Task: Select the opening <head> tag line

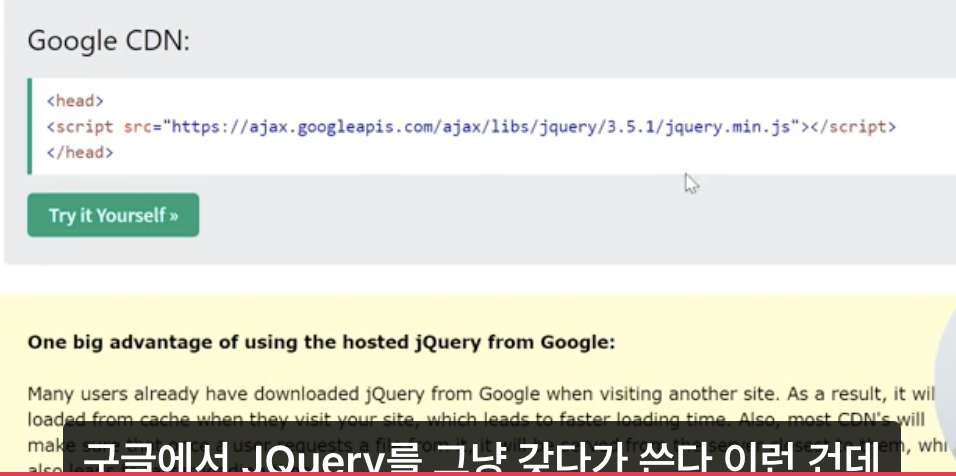Action: 75,101
